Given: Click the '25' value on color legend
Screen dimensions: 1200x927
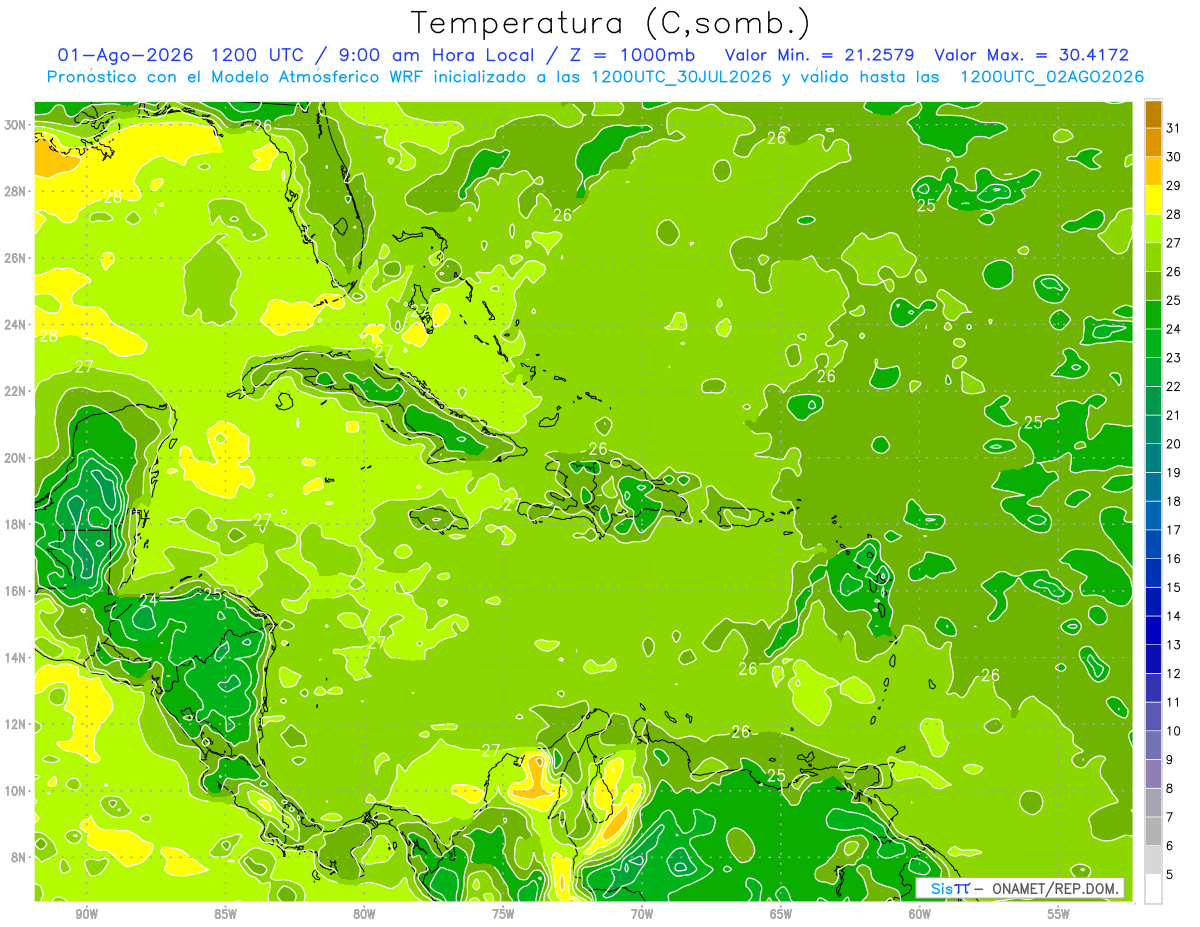Looking at the screenshot, I should point(1174,300).
